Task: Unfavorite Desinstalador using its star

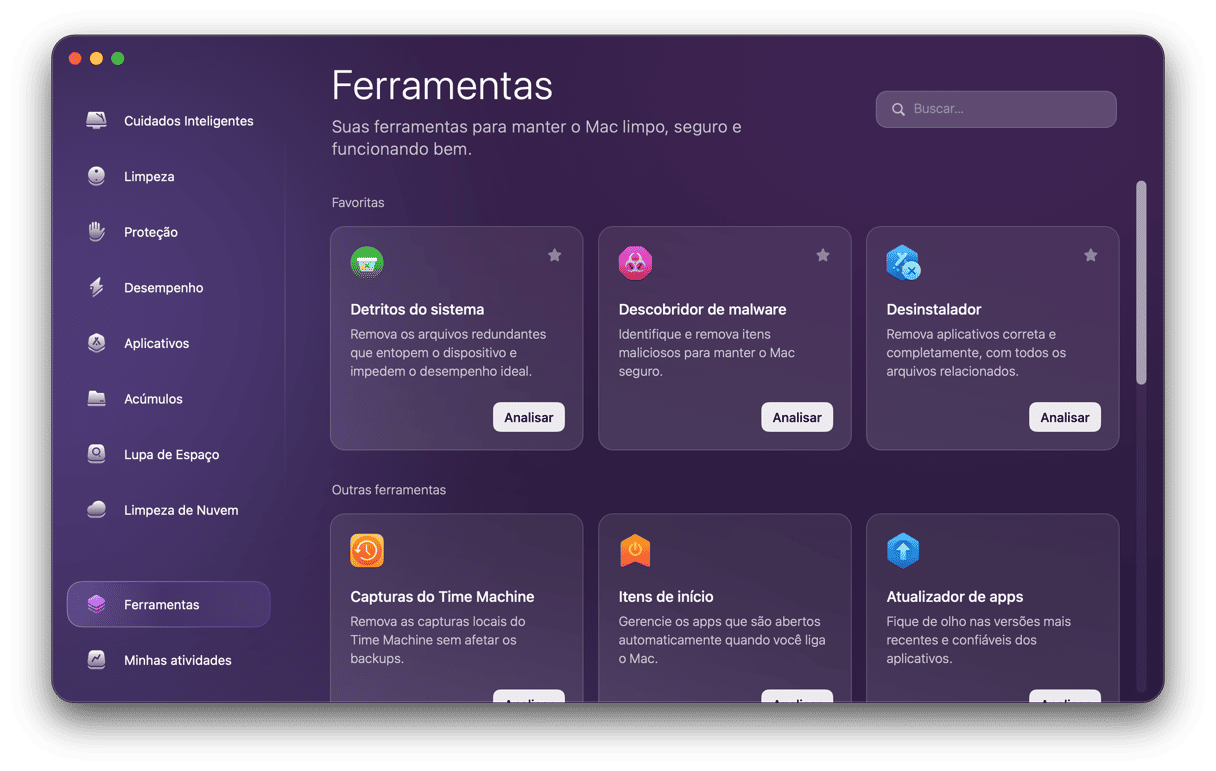Action: pos(1090,256)
